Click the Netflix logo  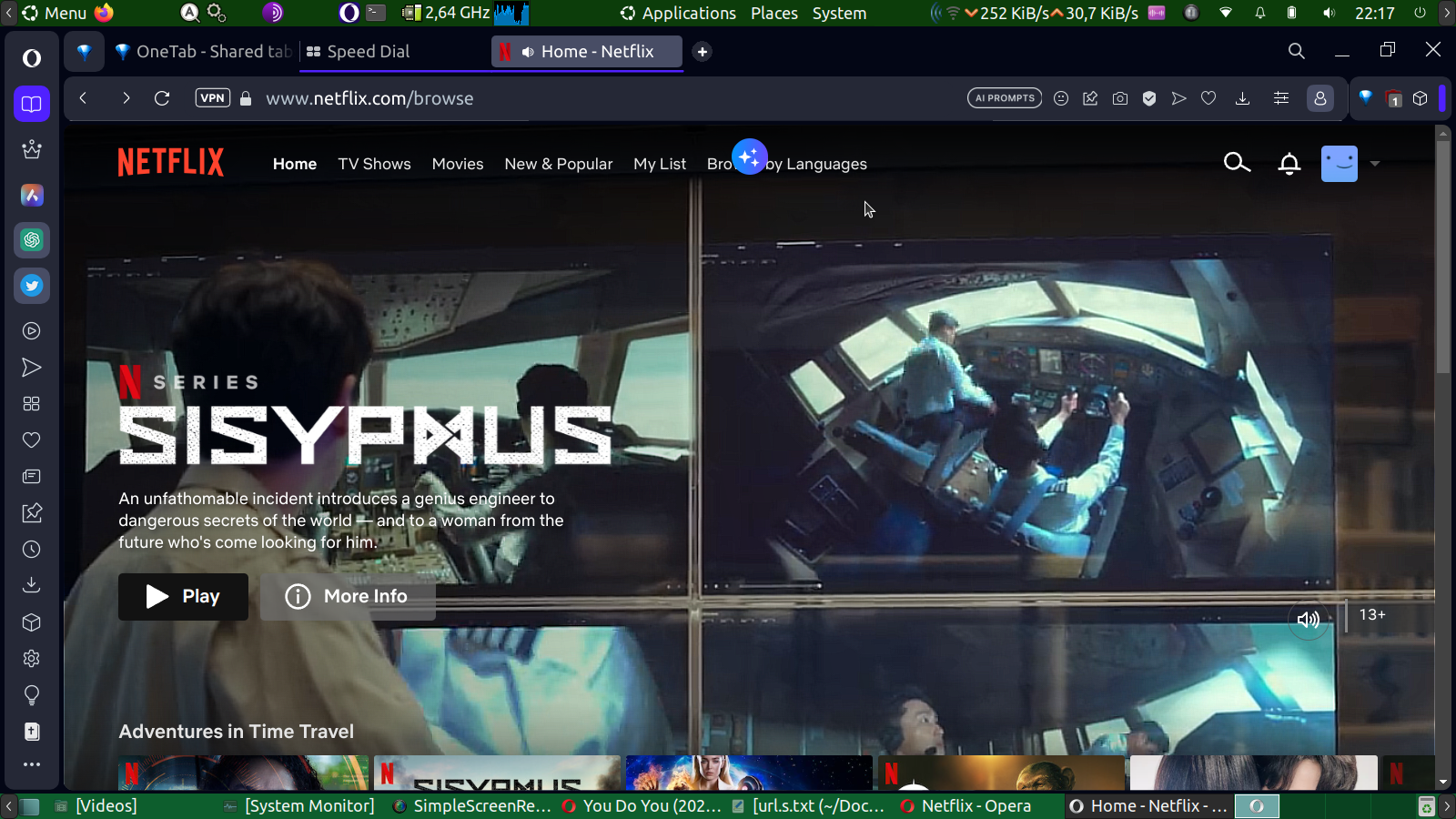[170, 163]
